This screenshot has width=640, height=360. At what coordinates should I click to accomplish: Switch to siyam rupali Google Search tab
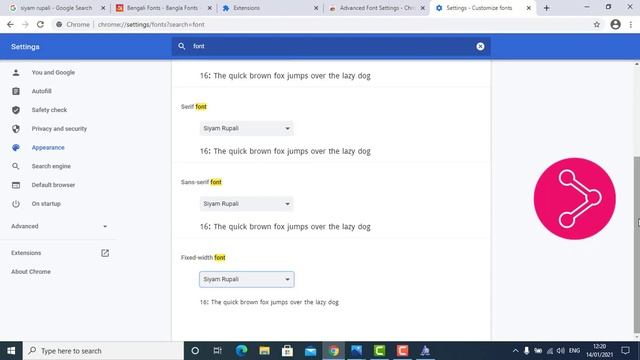coord(56,8)
